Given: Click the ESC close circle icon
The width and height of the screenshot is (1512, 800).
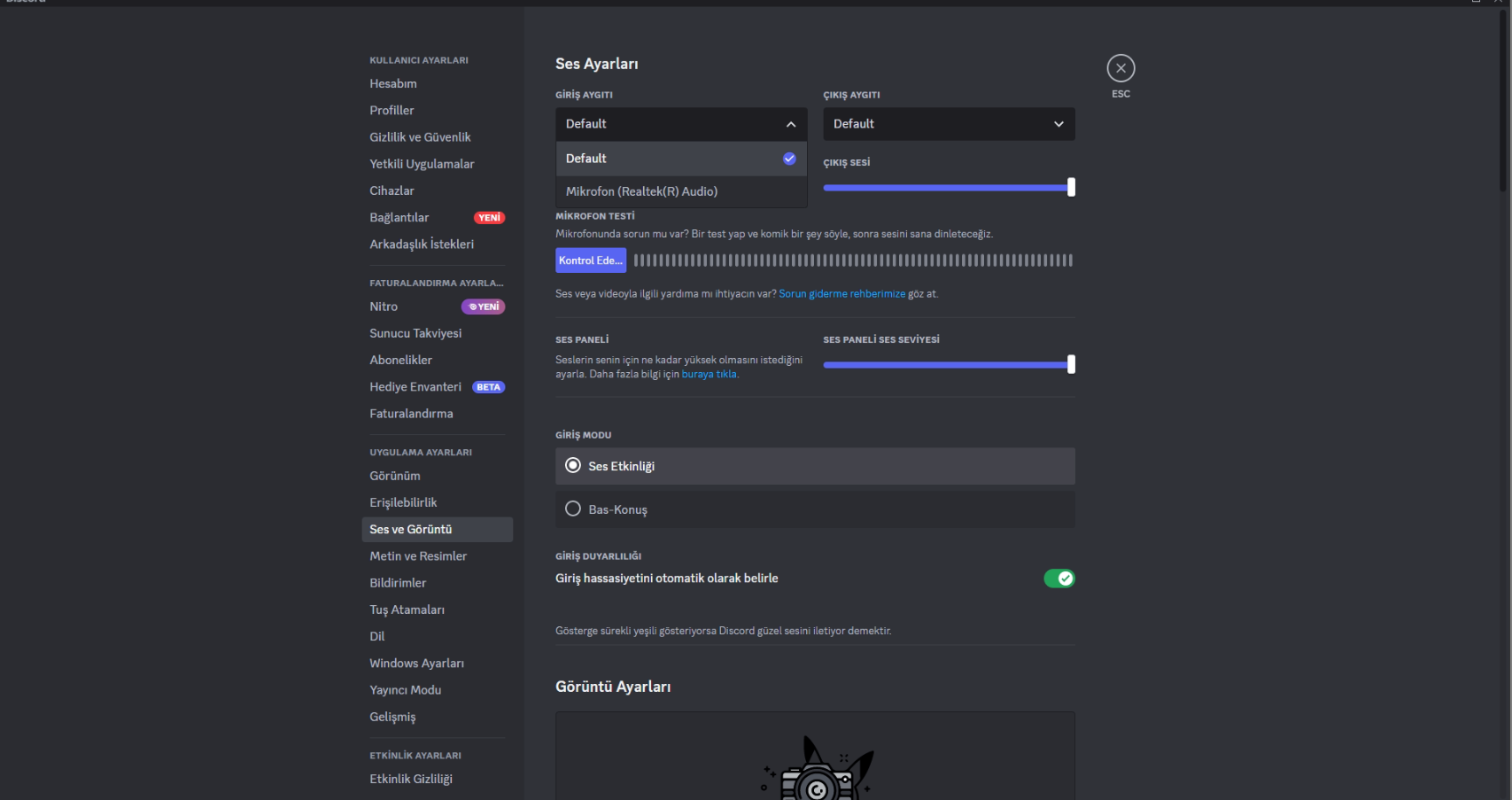Looking at the screenshot, I should (1120, 68).
